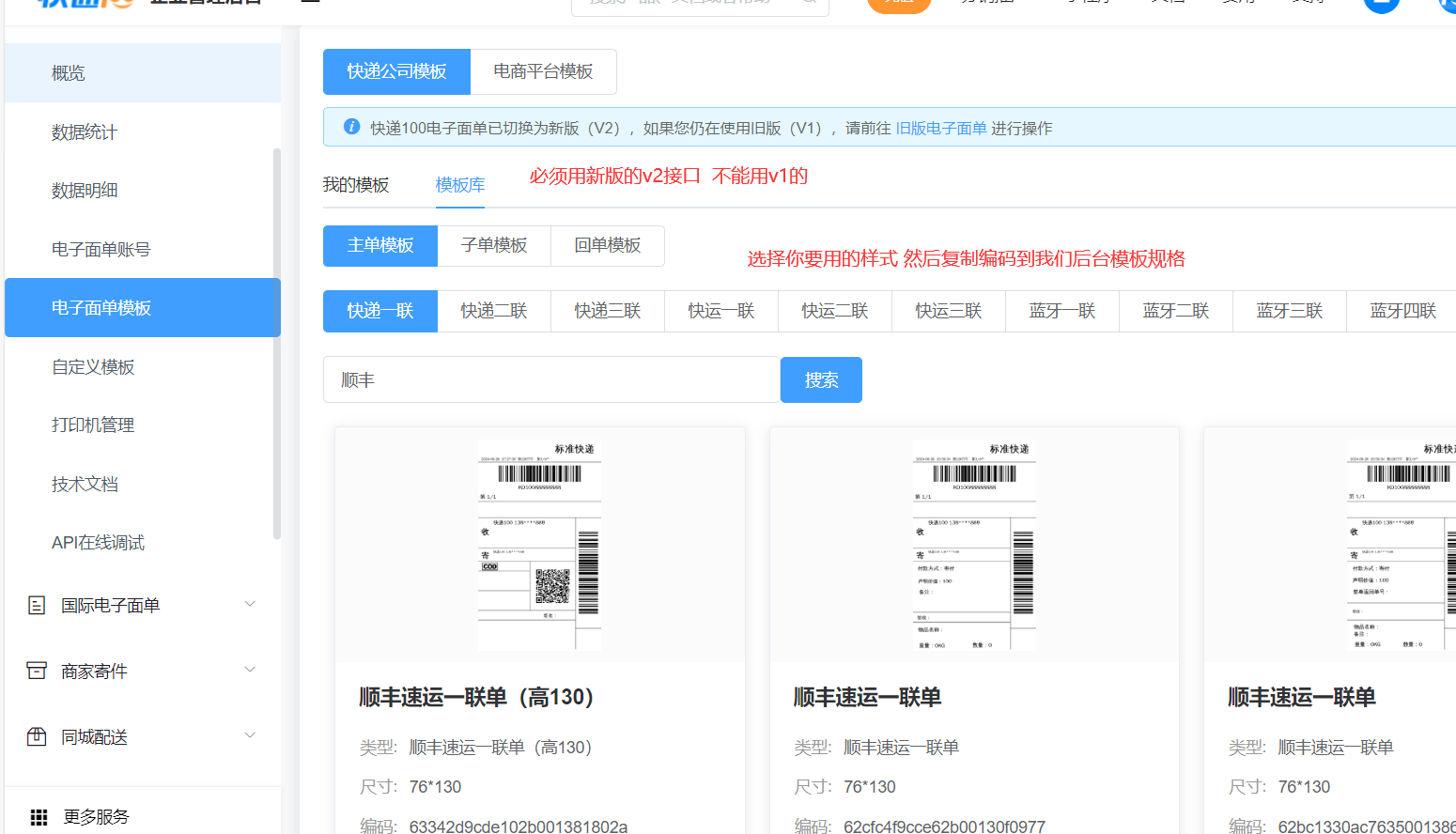Switch to the 电商平台模板 tab

(x=543, y=71)
